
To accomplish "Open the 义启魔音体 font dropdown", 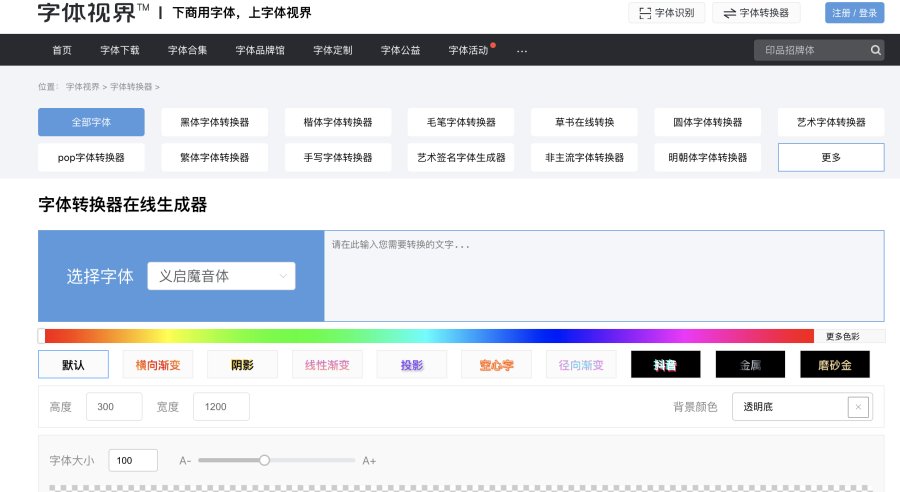I will (x=221, y=276).
